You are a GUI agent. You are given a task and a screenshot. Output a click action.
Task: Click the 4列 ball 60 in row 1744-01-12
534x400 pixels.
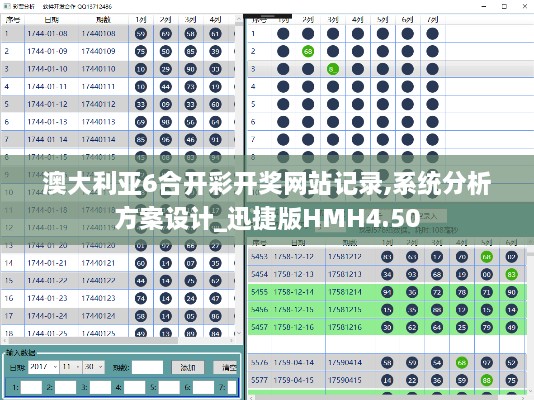click(x=215, y=104)
